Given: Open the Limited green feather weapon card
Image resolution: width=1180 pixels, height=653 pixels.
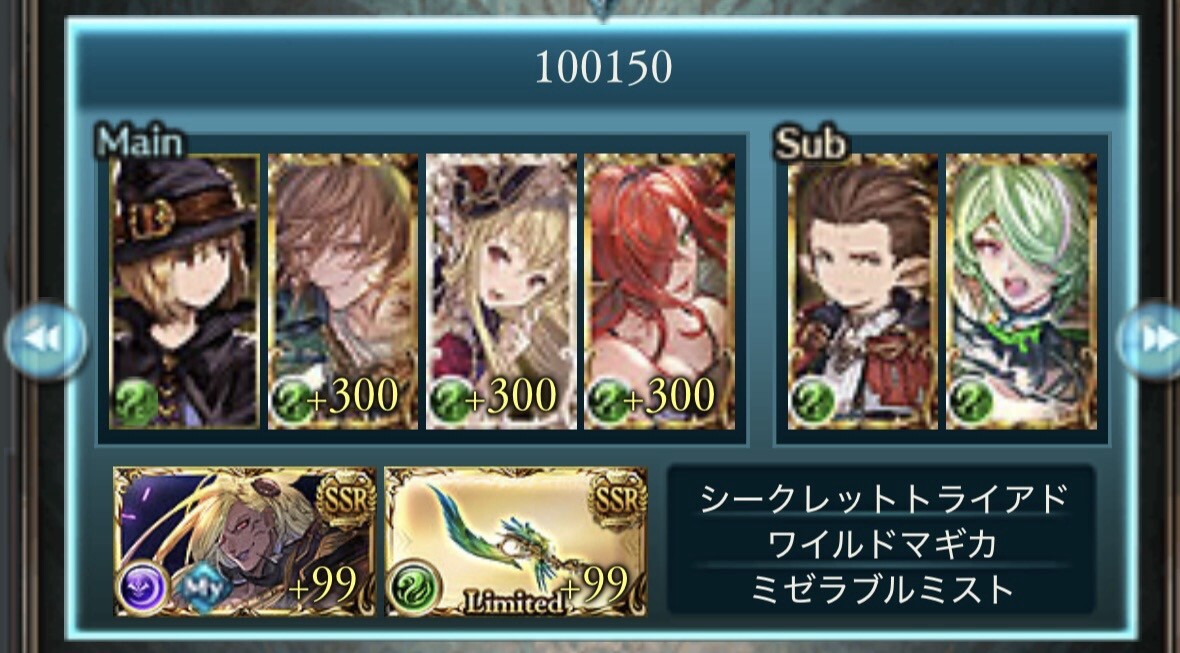Looking at the screenshot, I should [x=516, y=542].
